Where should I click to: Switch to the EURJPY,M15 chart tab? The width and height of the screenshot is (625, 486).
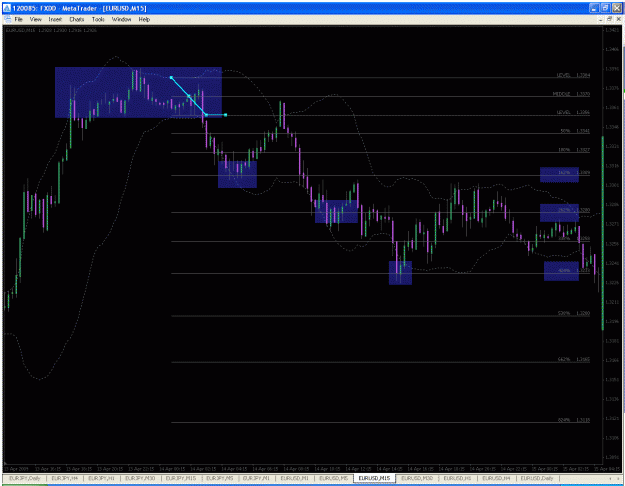(x=181, y=478)
